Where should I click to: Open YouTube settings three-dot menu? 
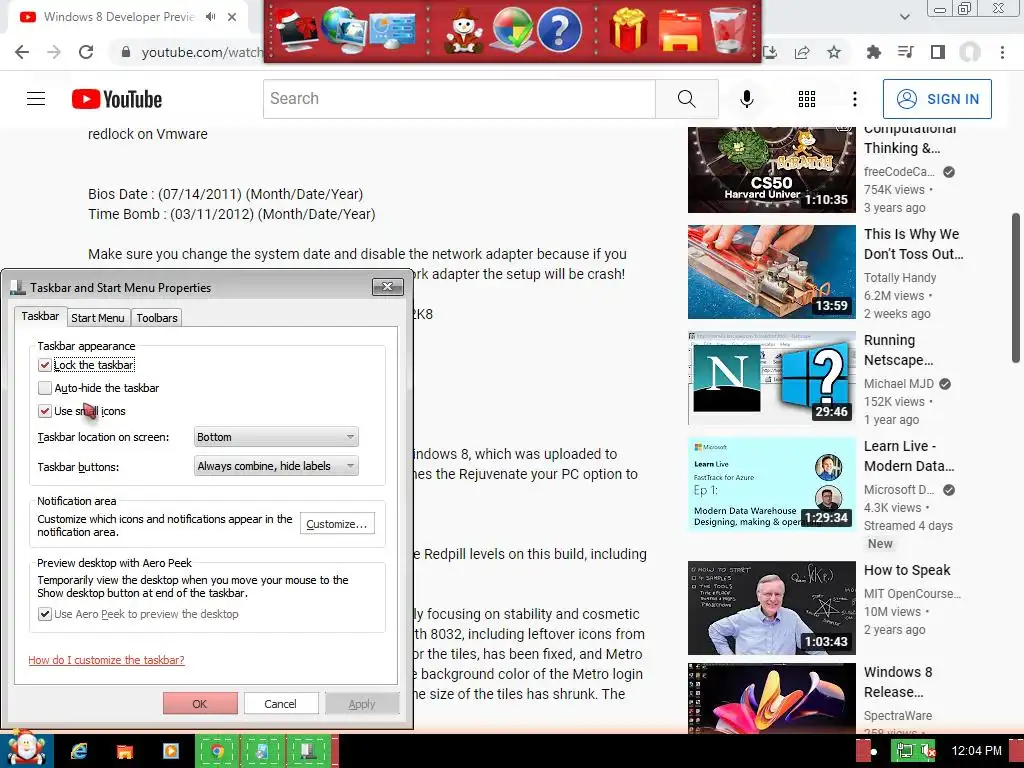click(855, 99)
